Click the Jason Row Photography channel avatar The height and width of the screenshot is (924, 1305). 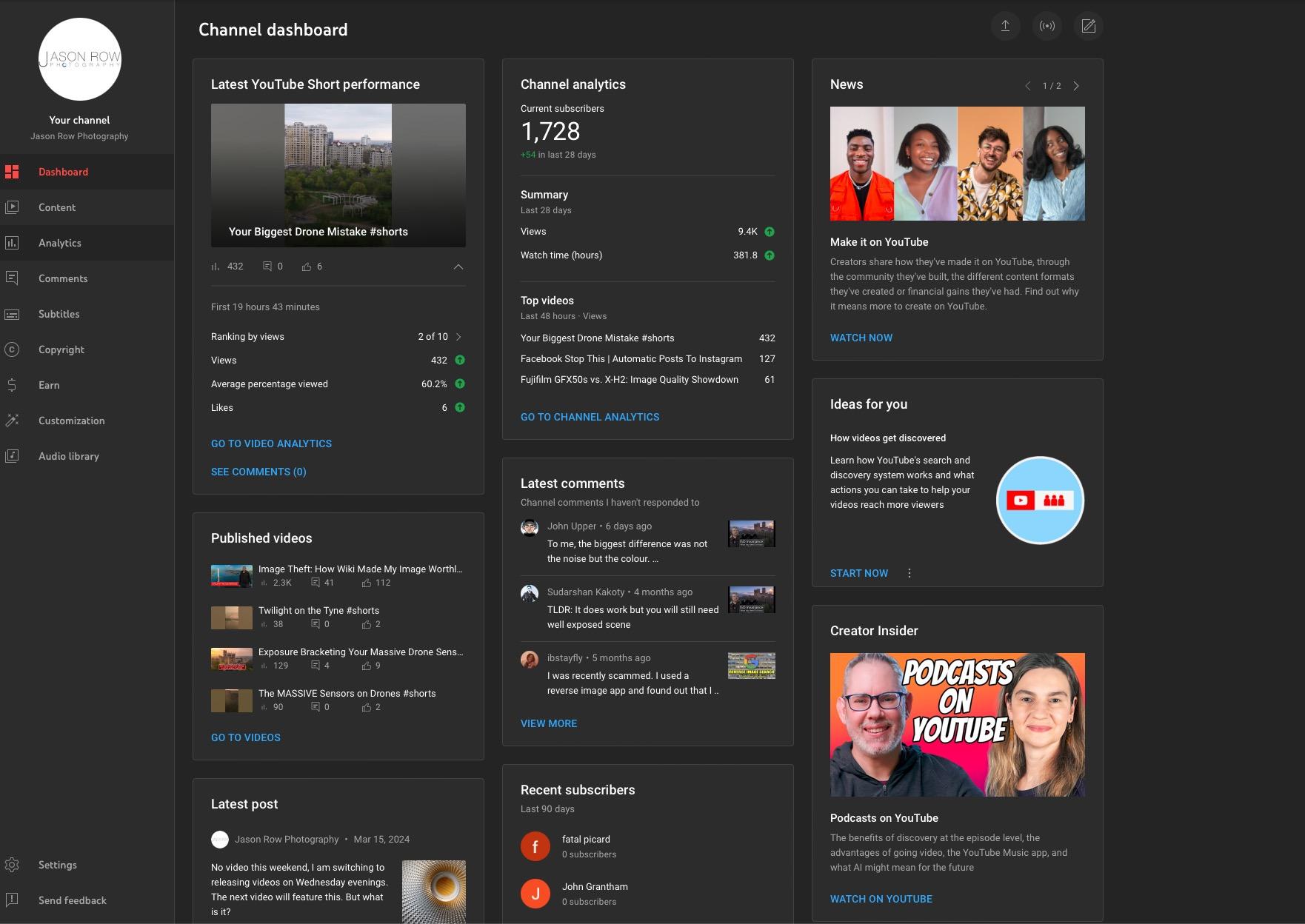pos(79,59)
